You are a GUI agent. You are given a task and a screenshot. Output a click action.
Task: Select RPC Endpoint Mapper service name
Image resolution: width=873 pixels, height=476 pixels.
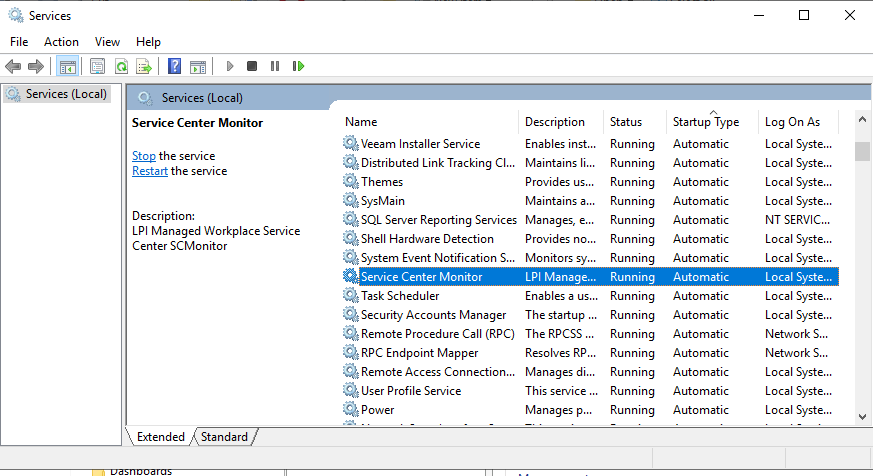coord(419,352)
